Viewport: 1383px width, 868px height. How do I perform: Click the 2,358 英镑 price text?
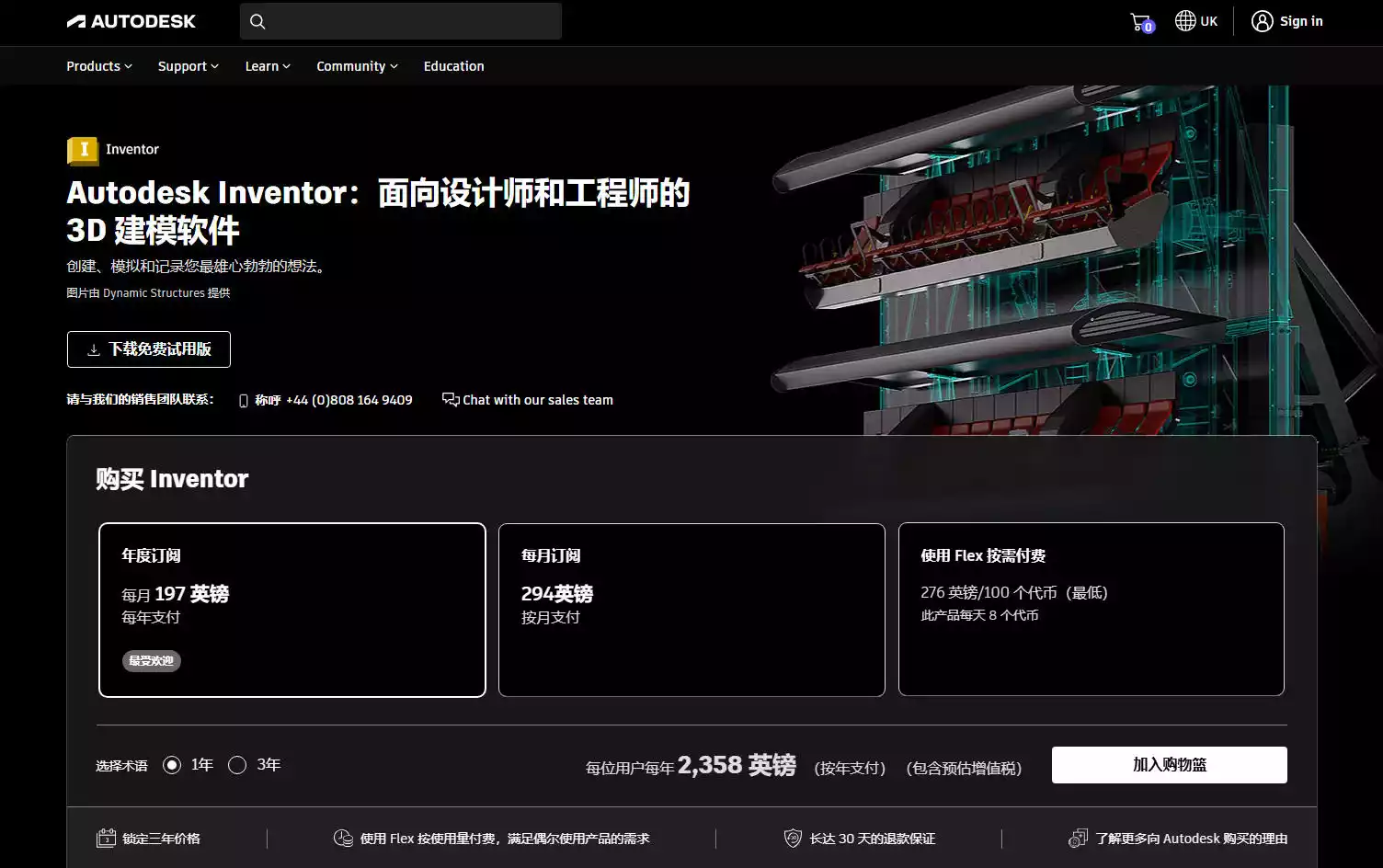[737, 765]
